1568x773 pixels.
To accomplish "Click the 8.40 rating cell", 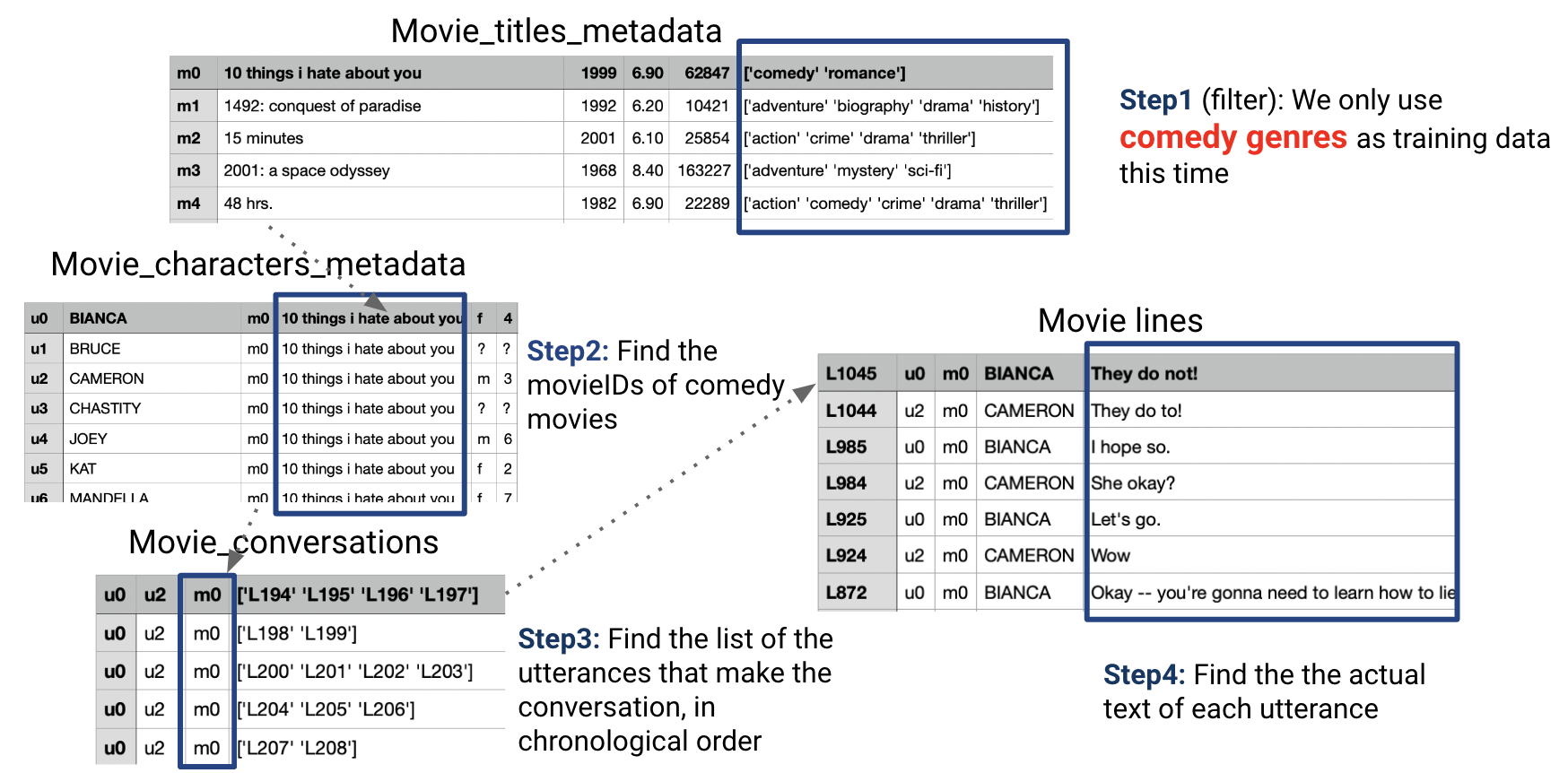I will click(647, 170).
